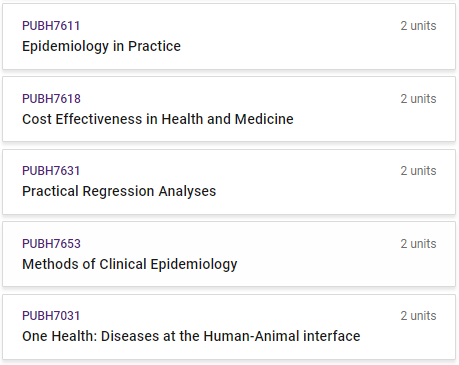Select the 2 units label for PUBH7631
The width and height of the screenshot is (459, 365).
point(418,171)
